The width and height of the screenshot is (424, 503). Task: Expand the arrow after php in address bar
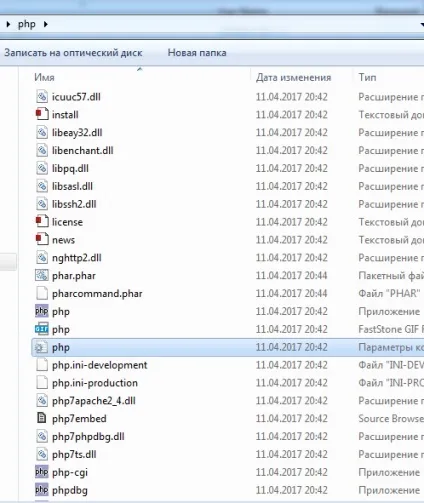coord(46,24)
